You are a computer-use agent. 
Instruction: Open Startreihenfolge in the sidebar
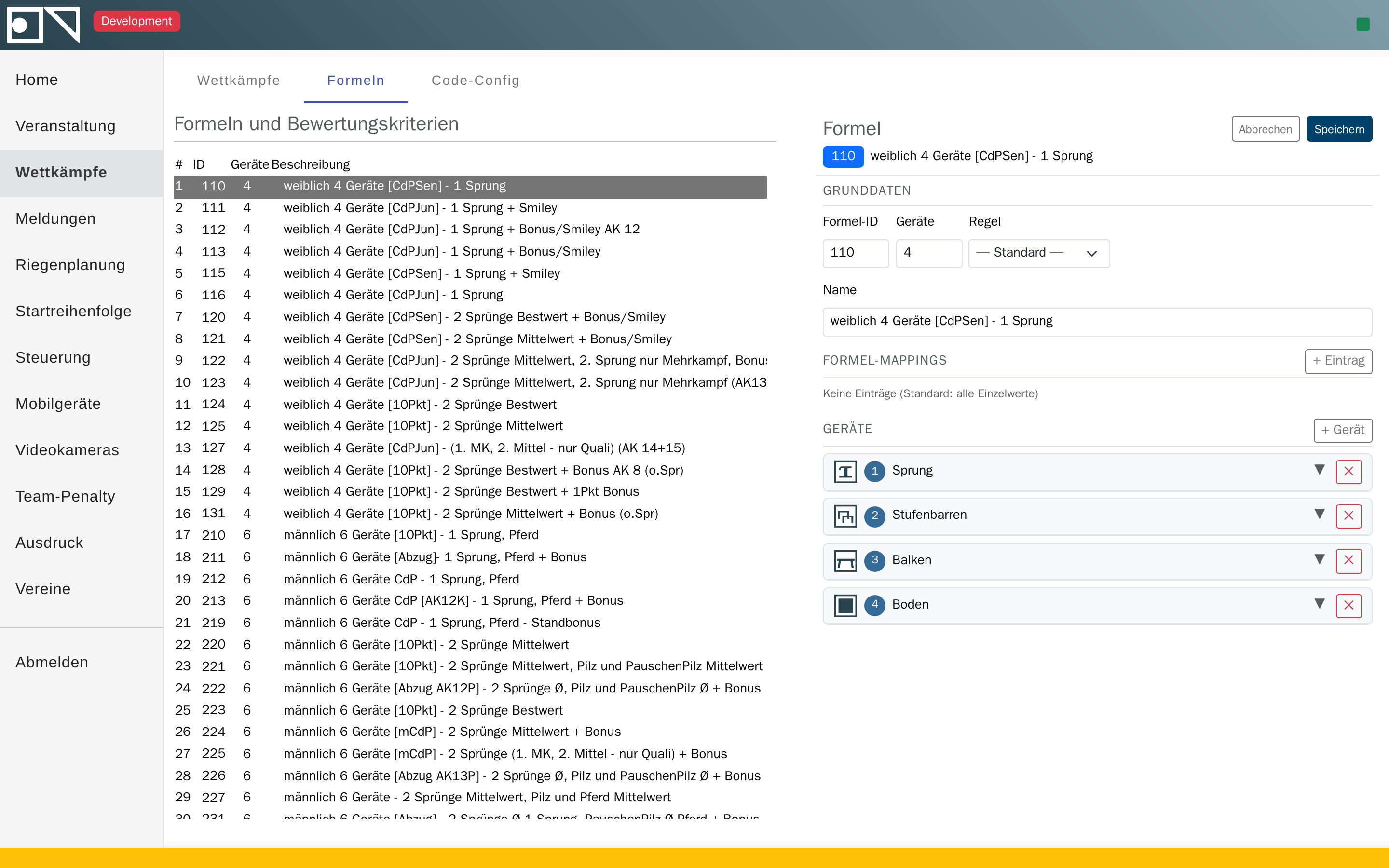tap(82, 312)
